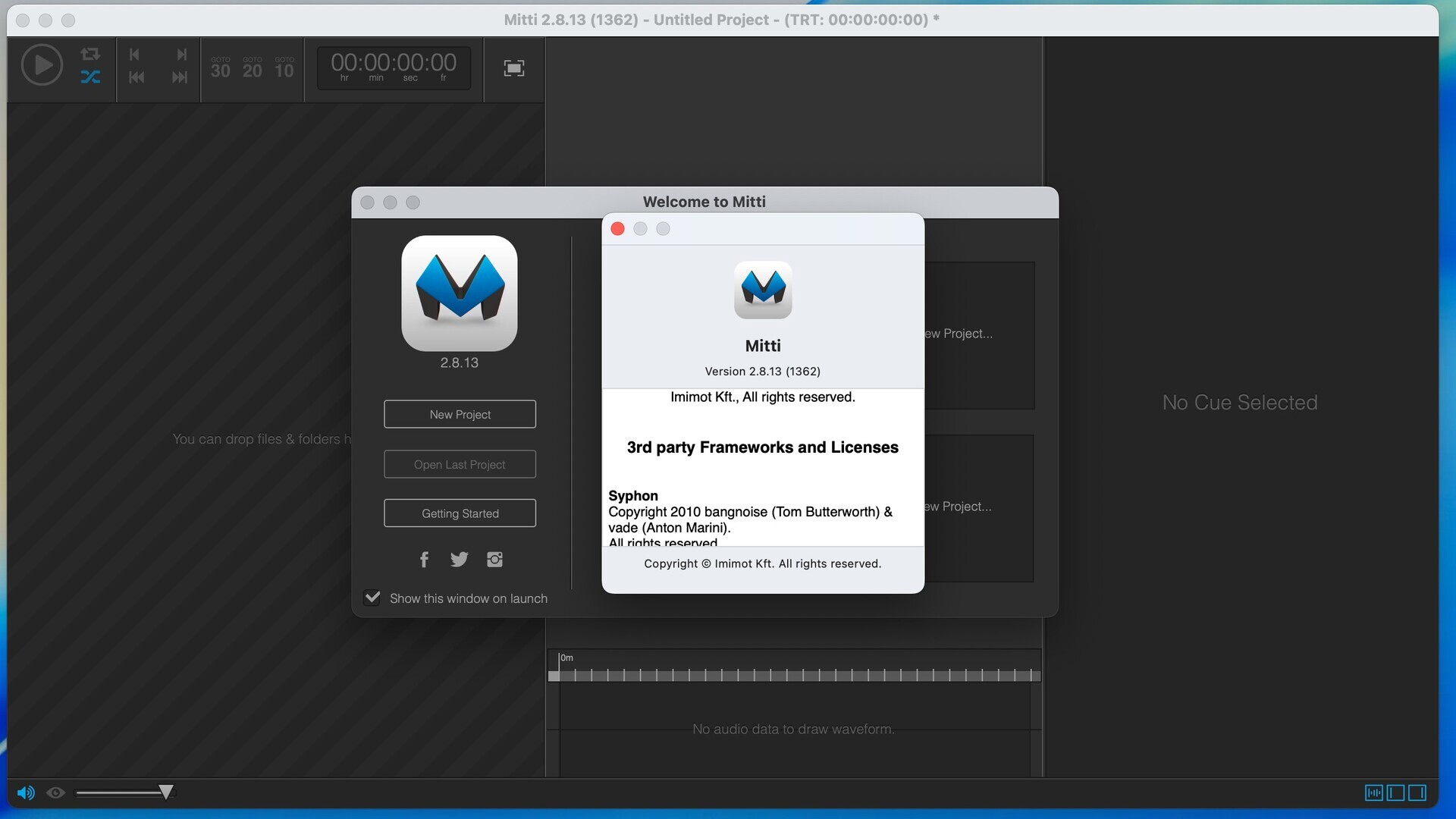Toggle the blue shuffle icon

pyautogui.click(x=90, y=77)
